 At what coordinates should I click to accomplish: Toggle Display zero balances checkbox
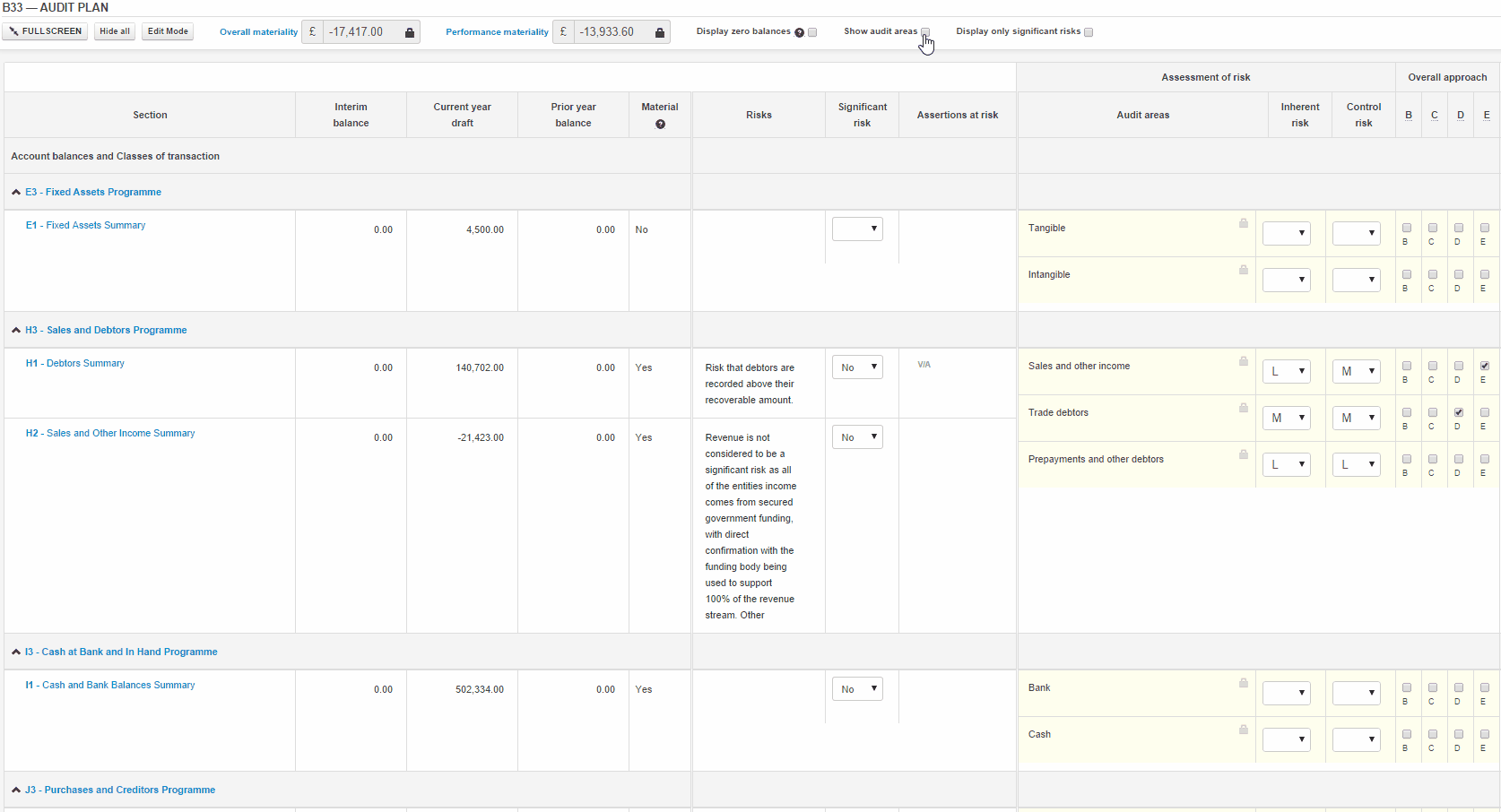(x=812, y=32)
